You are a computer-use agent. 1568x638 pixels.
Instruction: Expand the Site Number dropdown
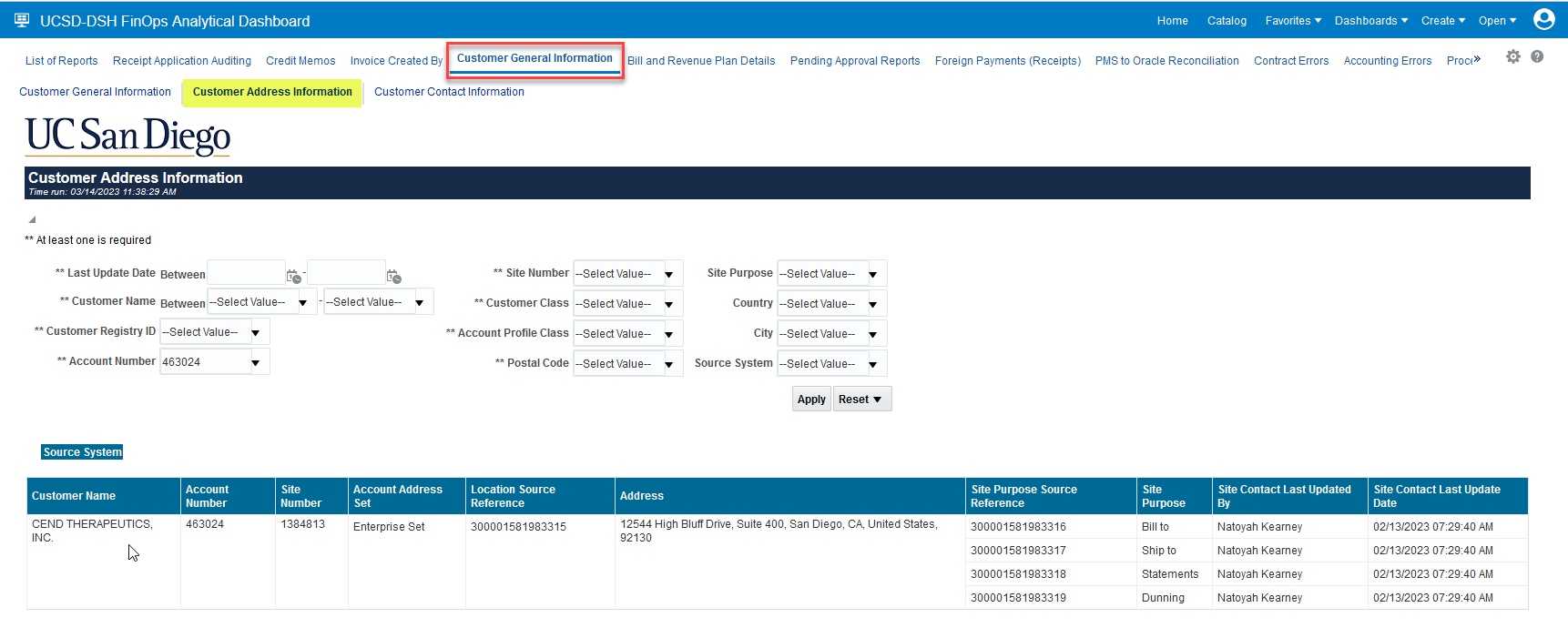coord(668,274)
